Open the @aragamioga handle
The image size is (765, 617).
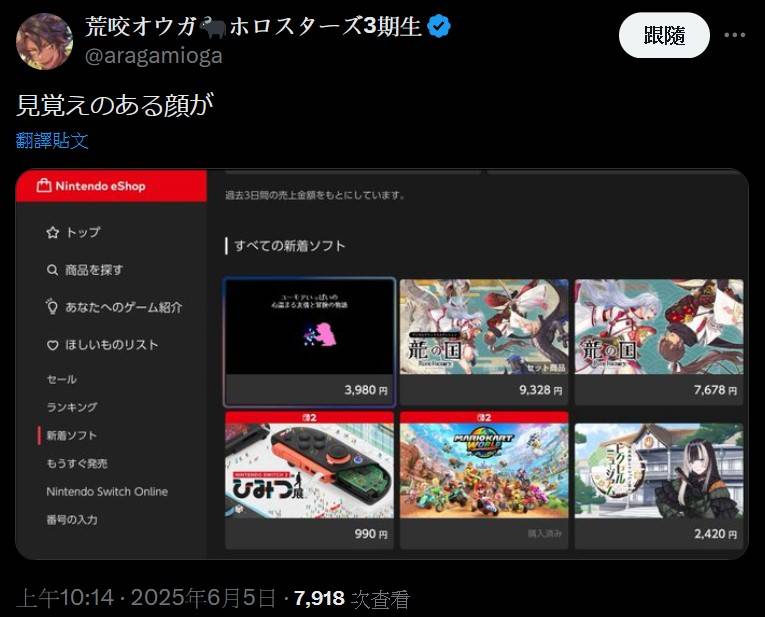tap(154, 55)
